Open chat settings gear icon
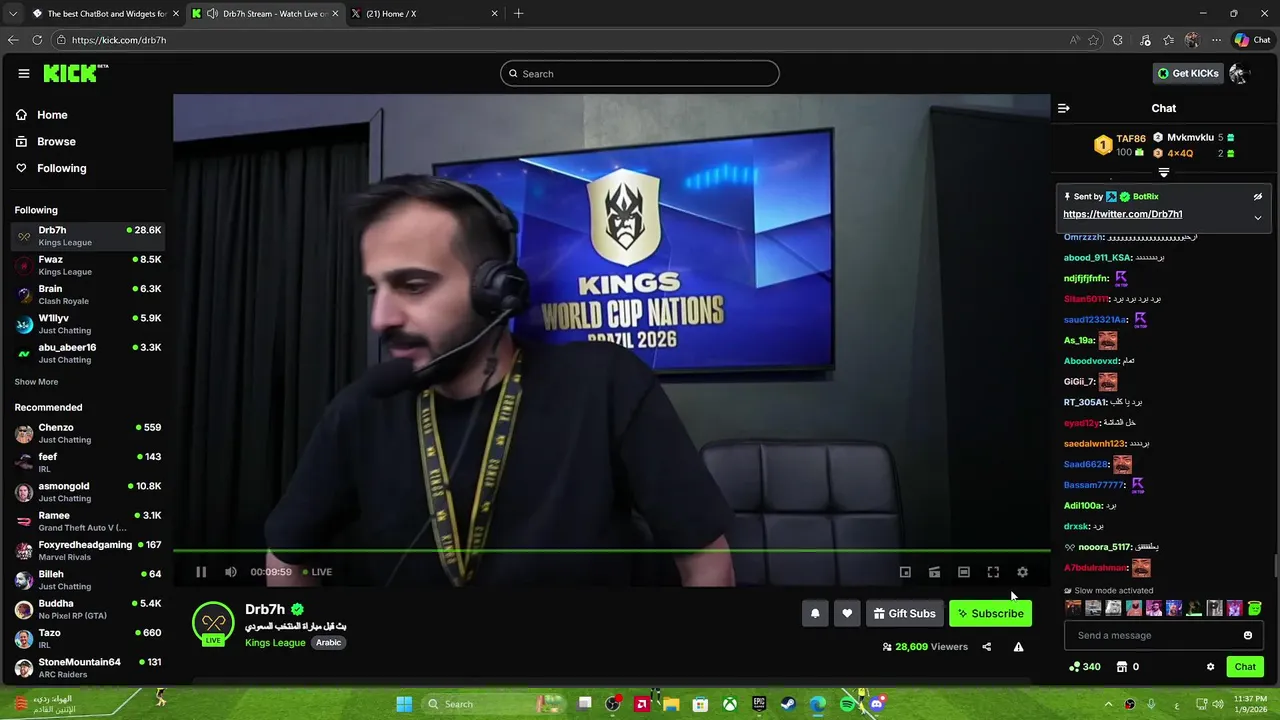 pyautogui.click(x=1210, y=667)
